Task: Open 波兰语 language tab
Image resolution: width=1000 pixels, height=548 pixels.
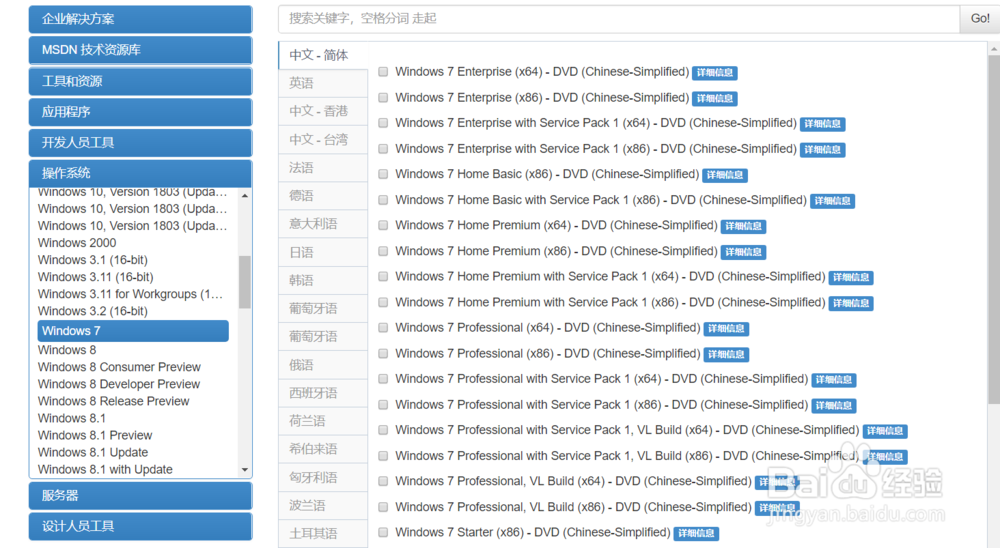Action: pos(323,505)
